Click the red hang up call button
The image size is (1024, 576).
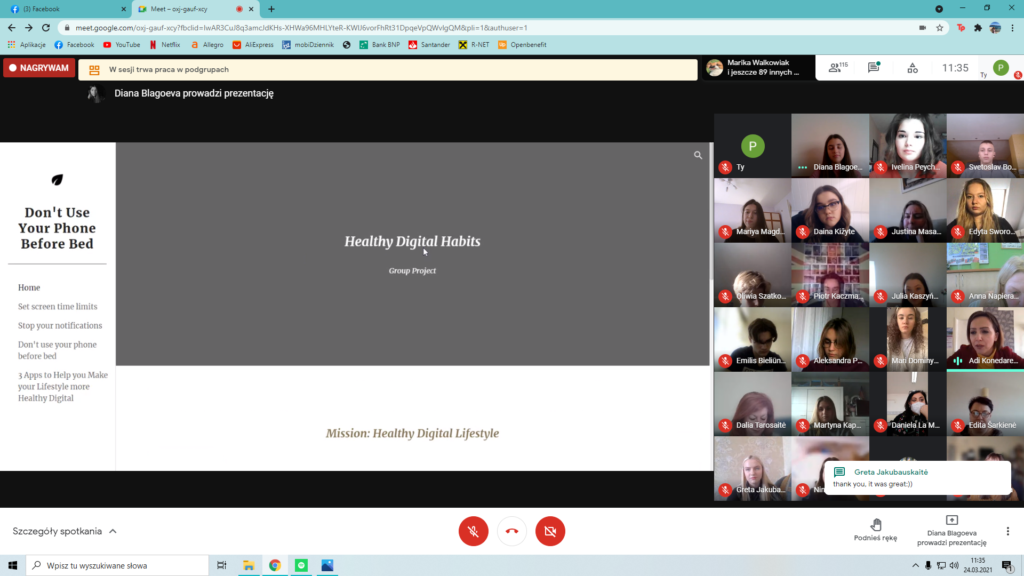[x=512, y=531]
